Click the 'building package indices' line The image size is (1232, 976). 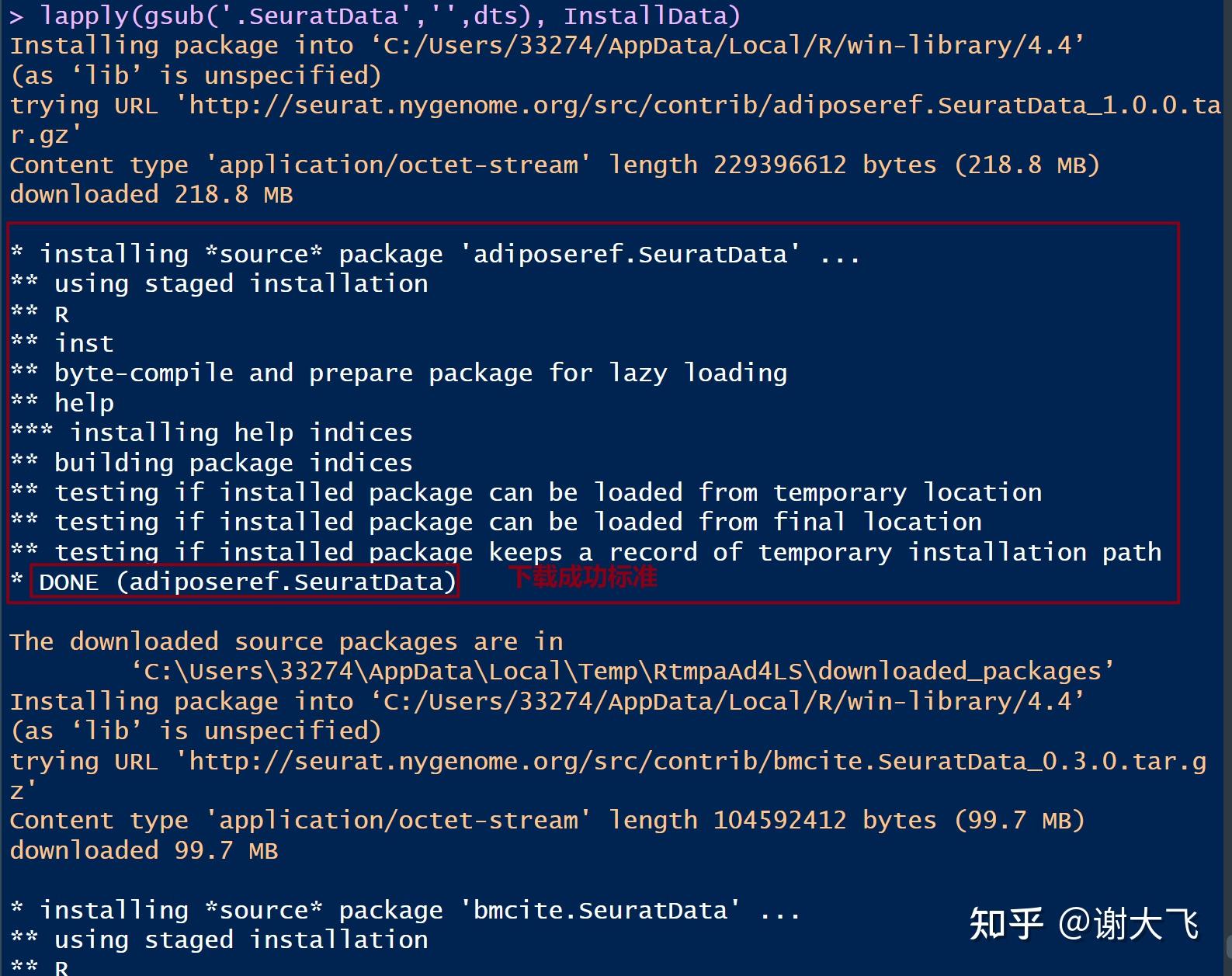(233, 463)
